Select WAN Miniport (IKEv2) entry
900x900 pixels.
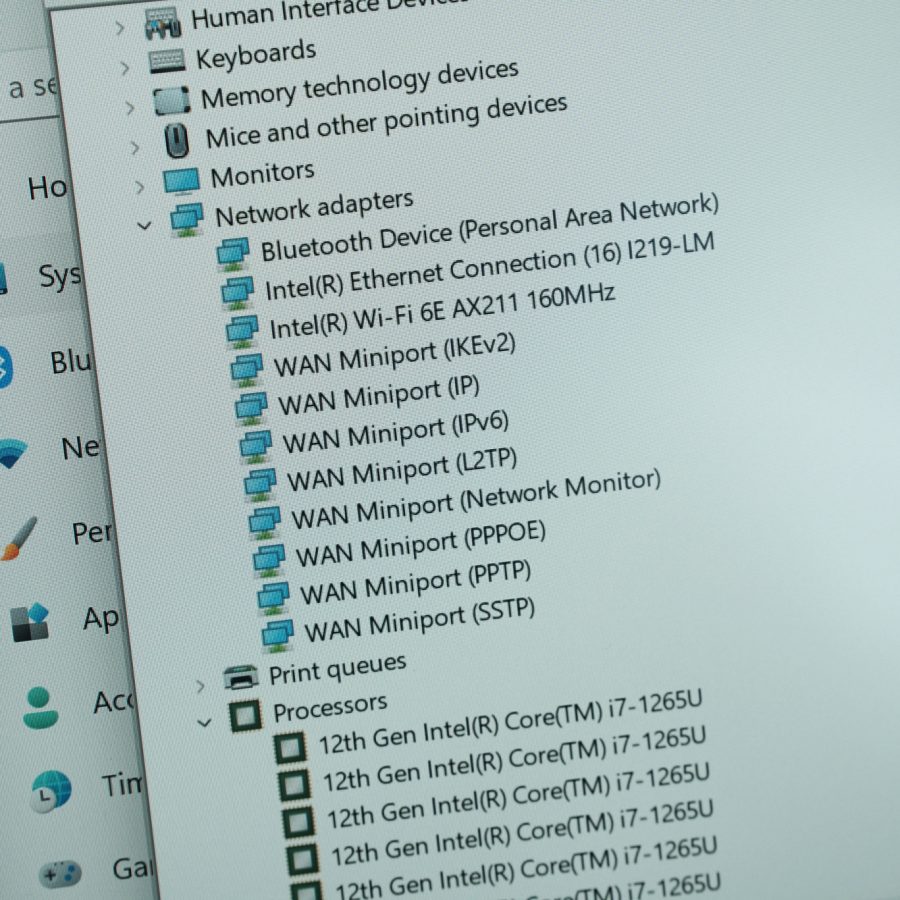pyautogui.click(x=394, y=355)
